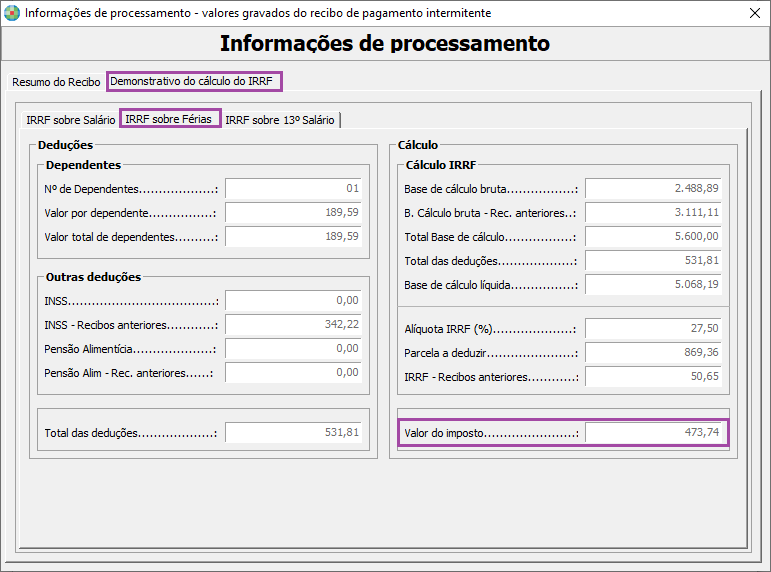Open Demonstrativo do cálculo do IRRF tab
Screen dimensions: 771x572
(194, 81)
